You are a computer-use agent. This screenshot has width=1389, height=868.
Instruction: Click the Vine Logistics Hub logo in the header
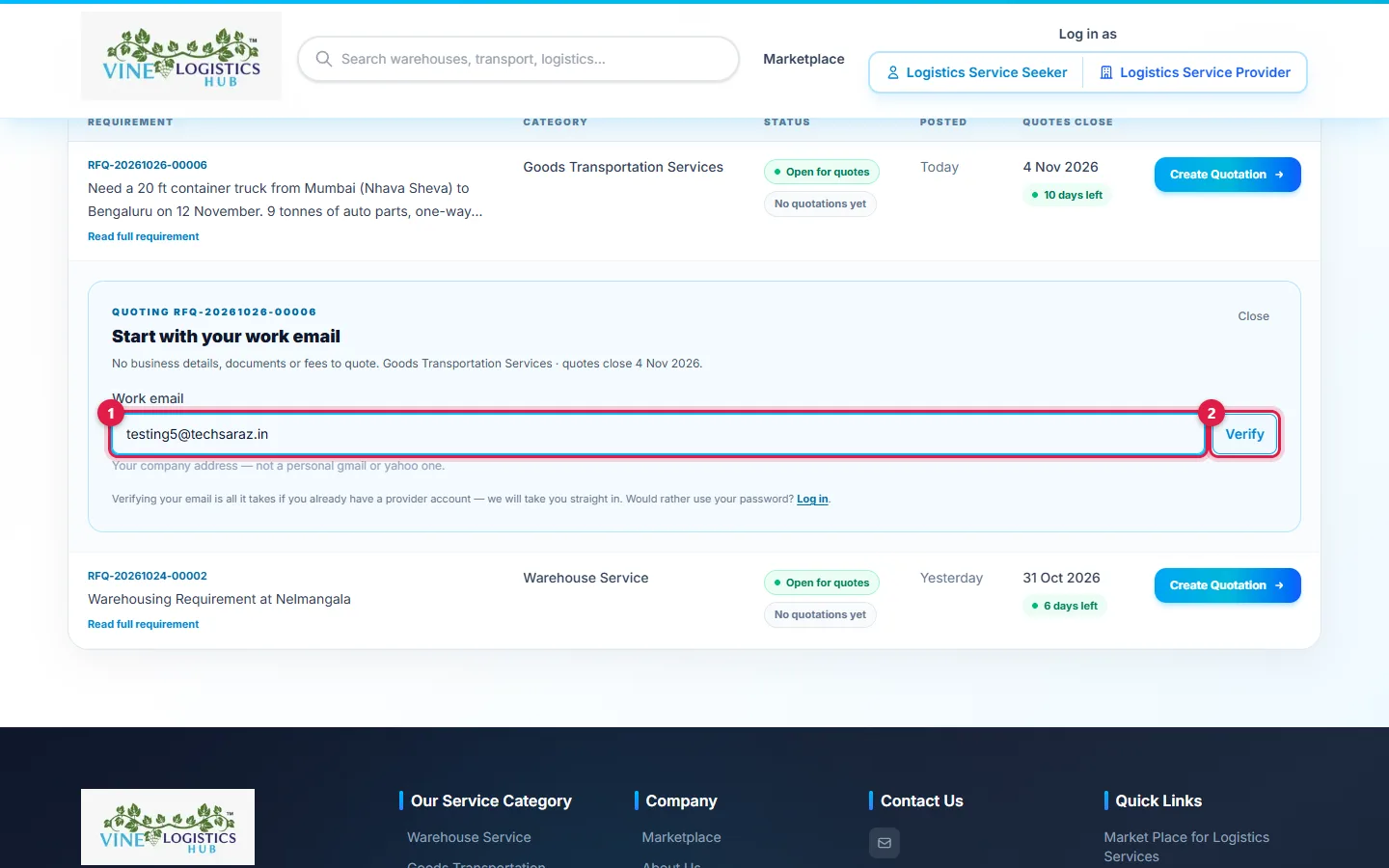pyautogui.click(x=181, y=57)
